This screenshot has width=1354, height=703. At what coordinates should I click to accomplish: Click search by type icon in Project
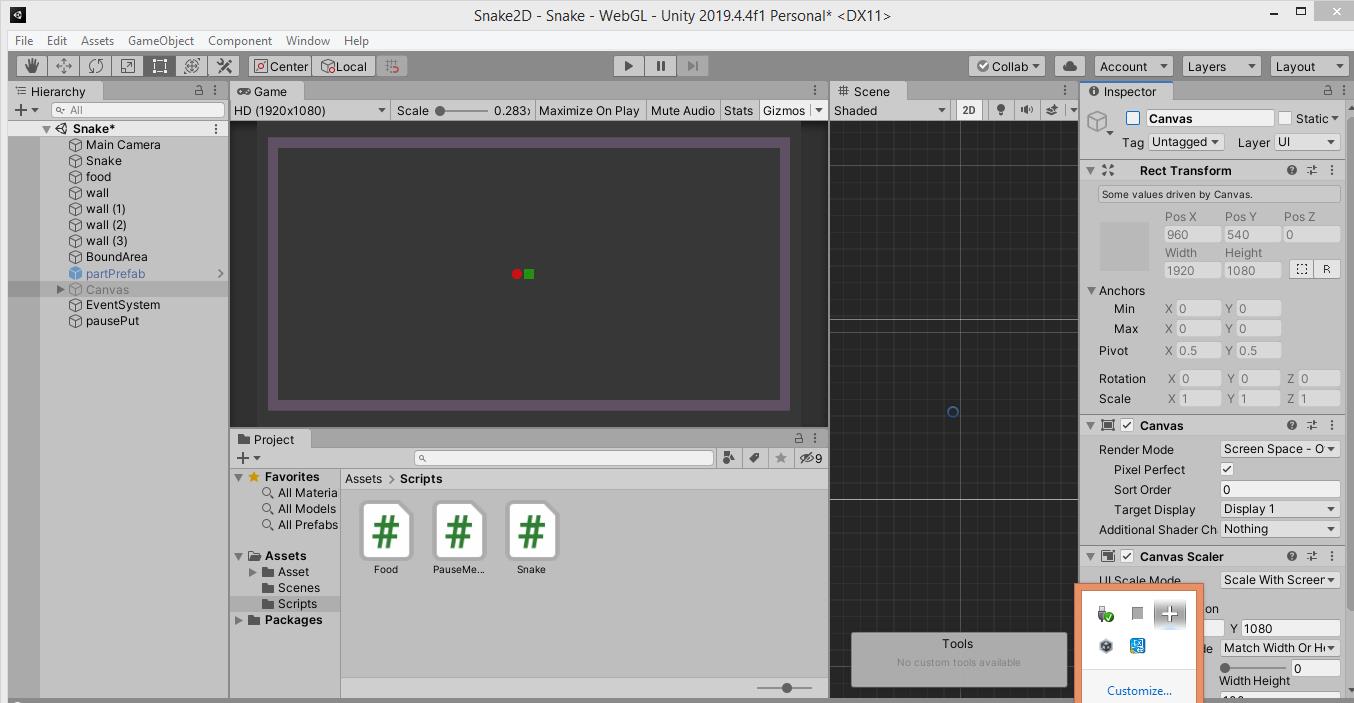(x=729, y=458)
